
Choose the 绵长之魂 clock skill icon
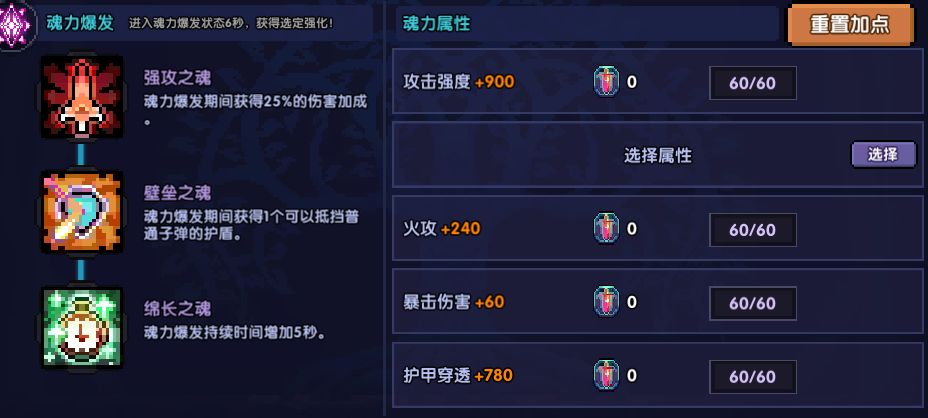[81, 327]
